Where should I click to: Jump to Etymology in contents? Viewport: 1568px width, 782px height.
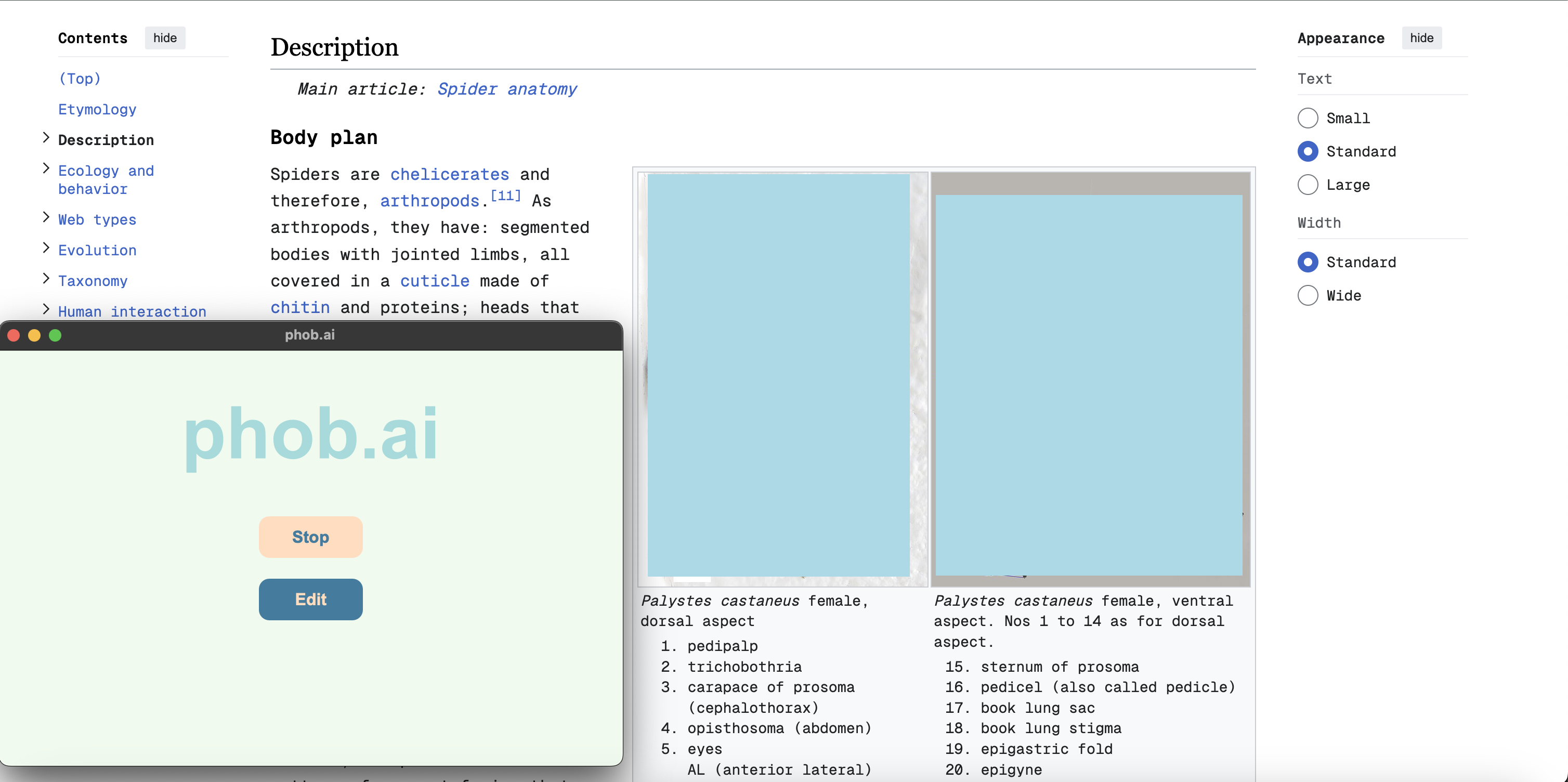tap(97, 110)
